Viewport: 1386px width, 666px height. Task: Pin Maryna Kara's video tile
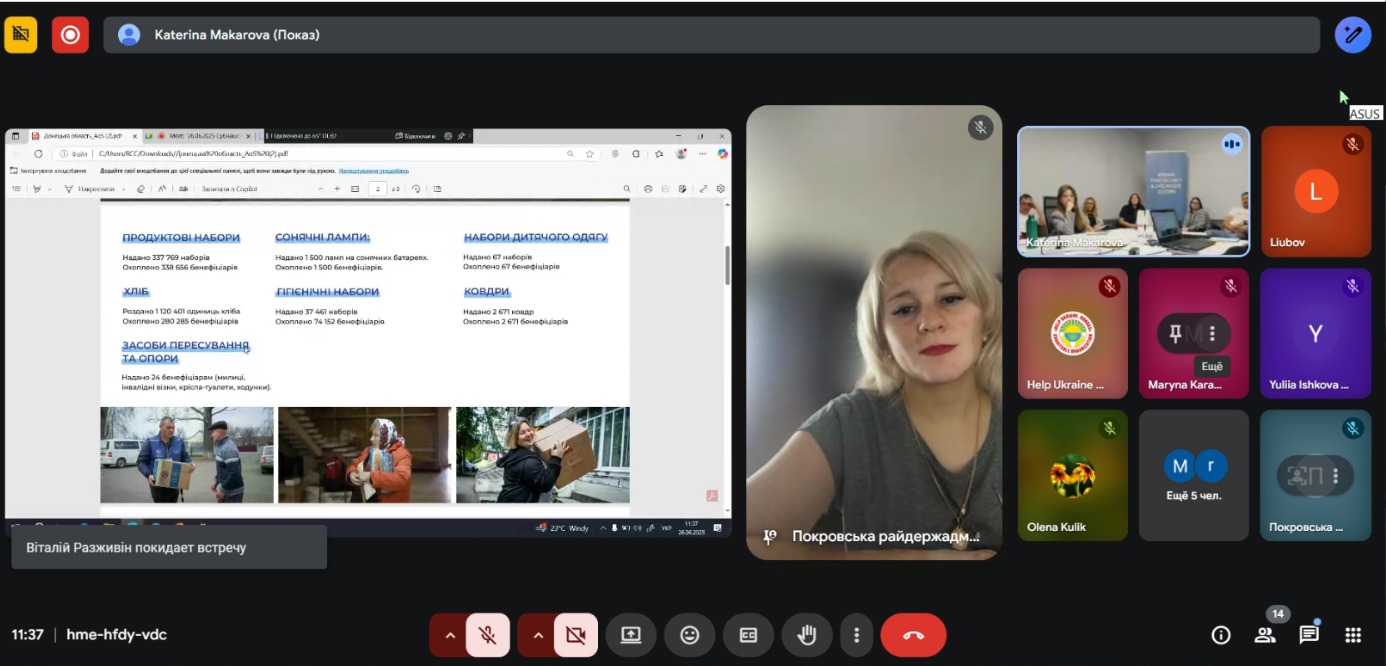point(1176,334)
